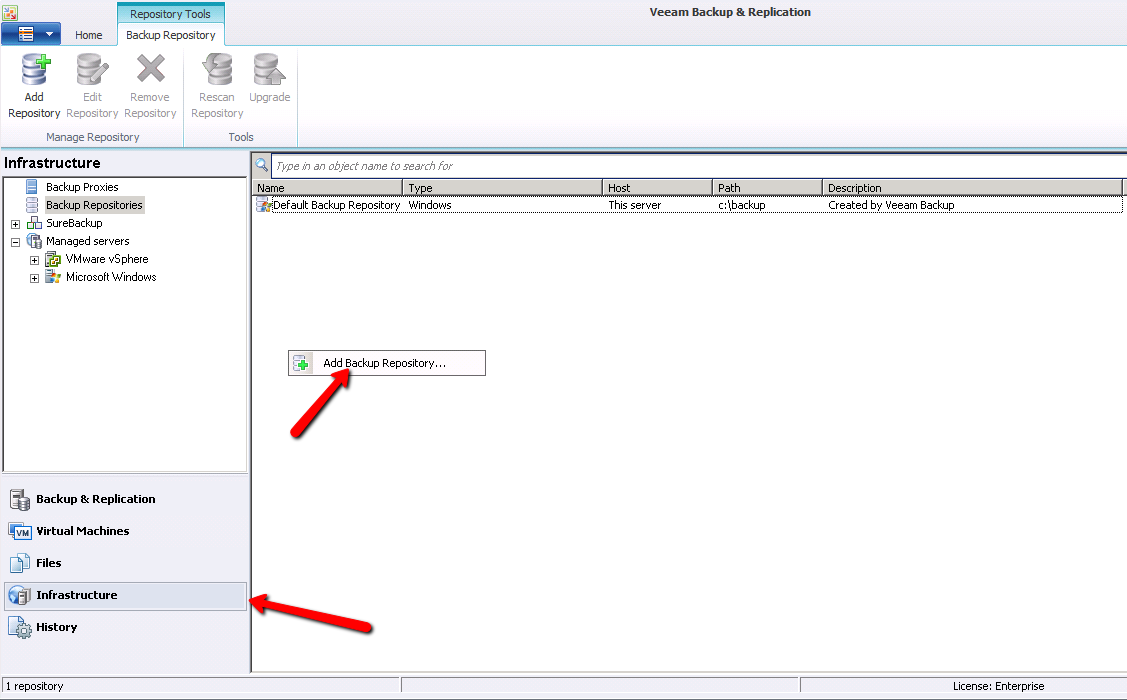The height and width of the screenshot is (700, 1127).
Task: Click the '1 repository' status bar text
Action: coord(34,686)
